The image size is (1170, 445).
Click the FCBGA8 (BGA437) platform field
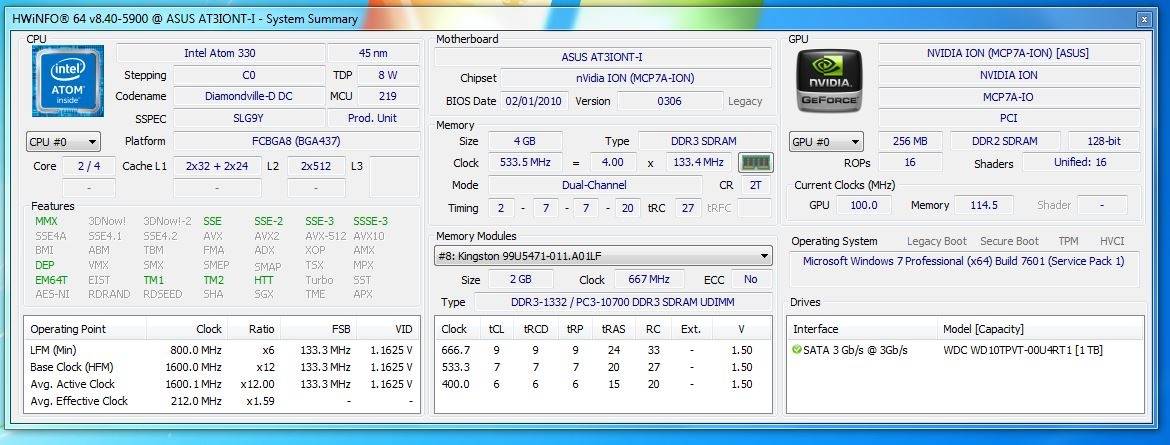pyautogui.click(x=296, y=141)
